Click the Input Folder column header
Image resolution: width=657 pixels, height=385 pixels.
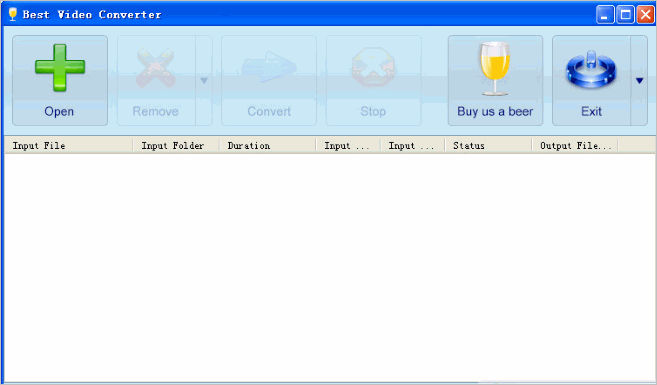176,145
